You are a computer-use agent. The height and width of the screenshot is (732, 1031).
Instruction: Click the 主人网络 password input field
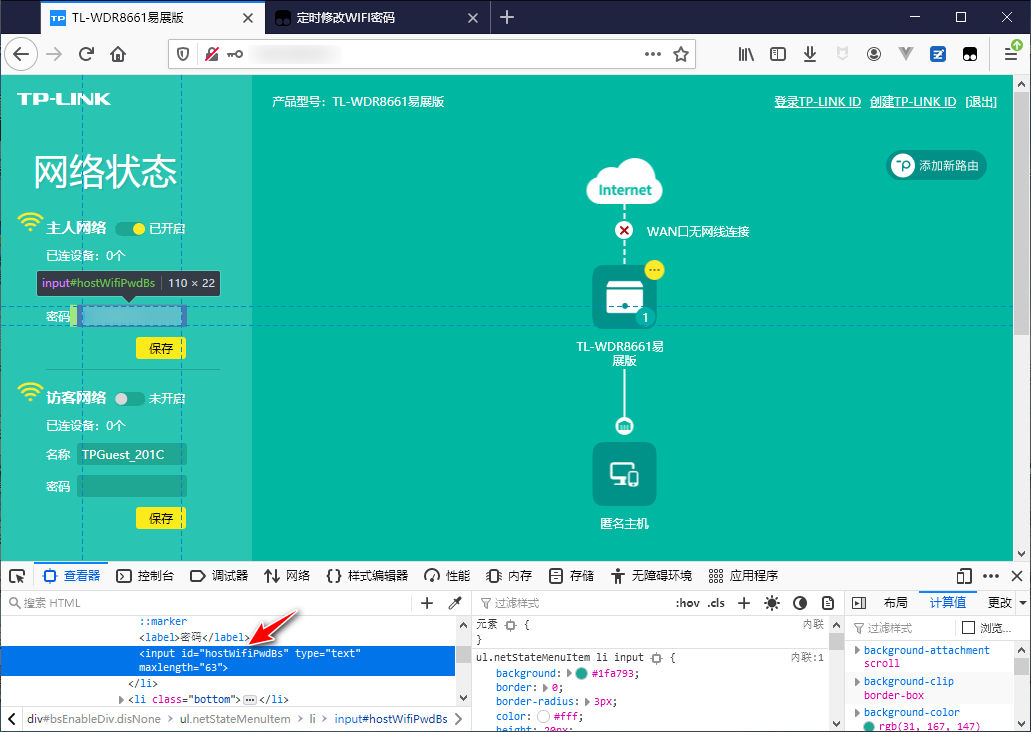[132, 316]
